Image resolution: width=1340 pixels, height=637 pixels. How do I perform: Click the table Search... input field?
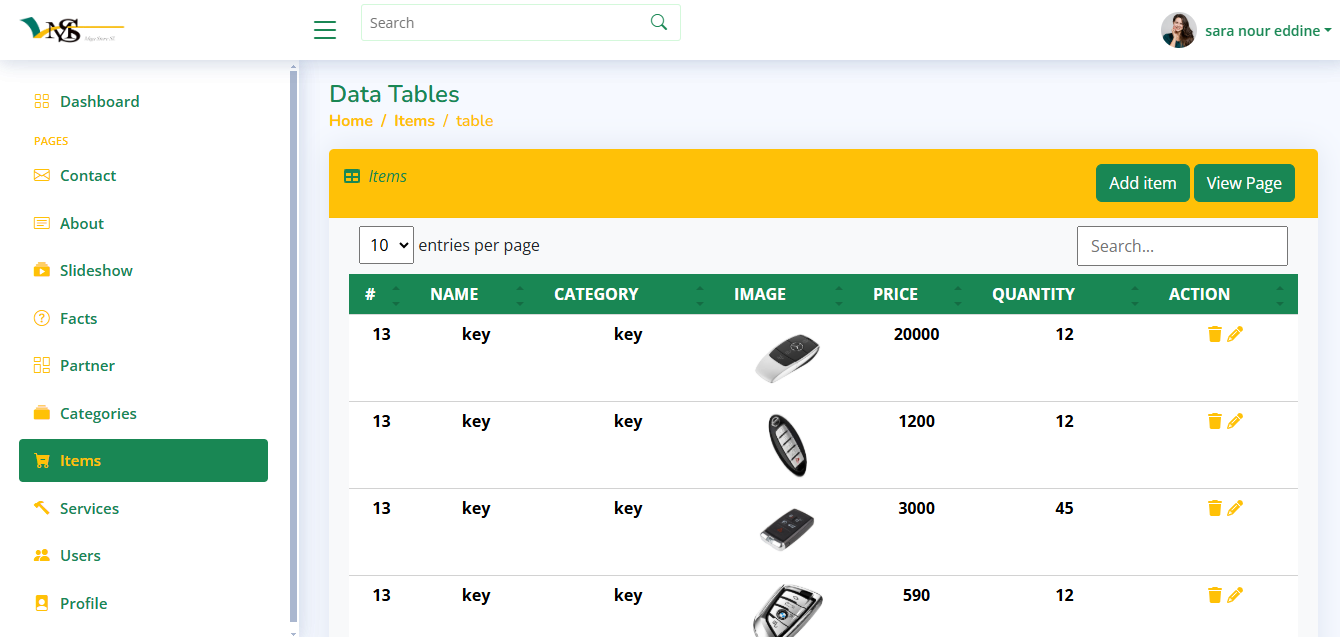[1181, 246]
